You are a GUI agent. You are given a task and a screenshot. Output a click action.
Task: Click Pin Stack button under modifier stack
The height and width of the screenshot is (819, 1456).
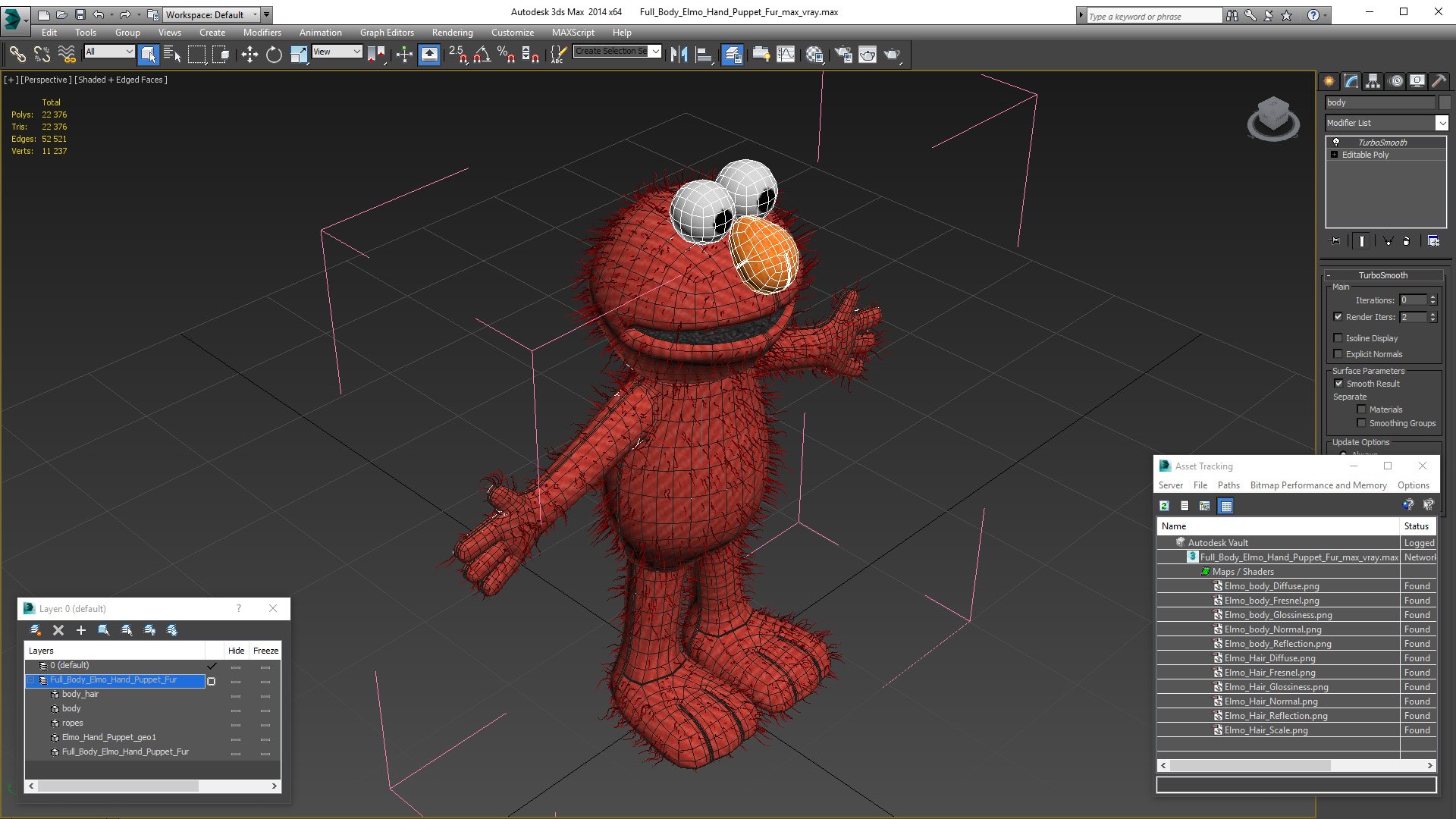[x=1335, y=241]
